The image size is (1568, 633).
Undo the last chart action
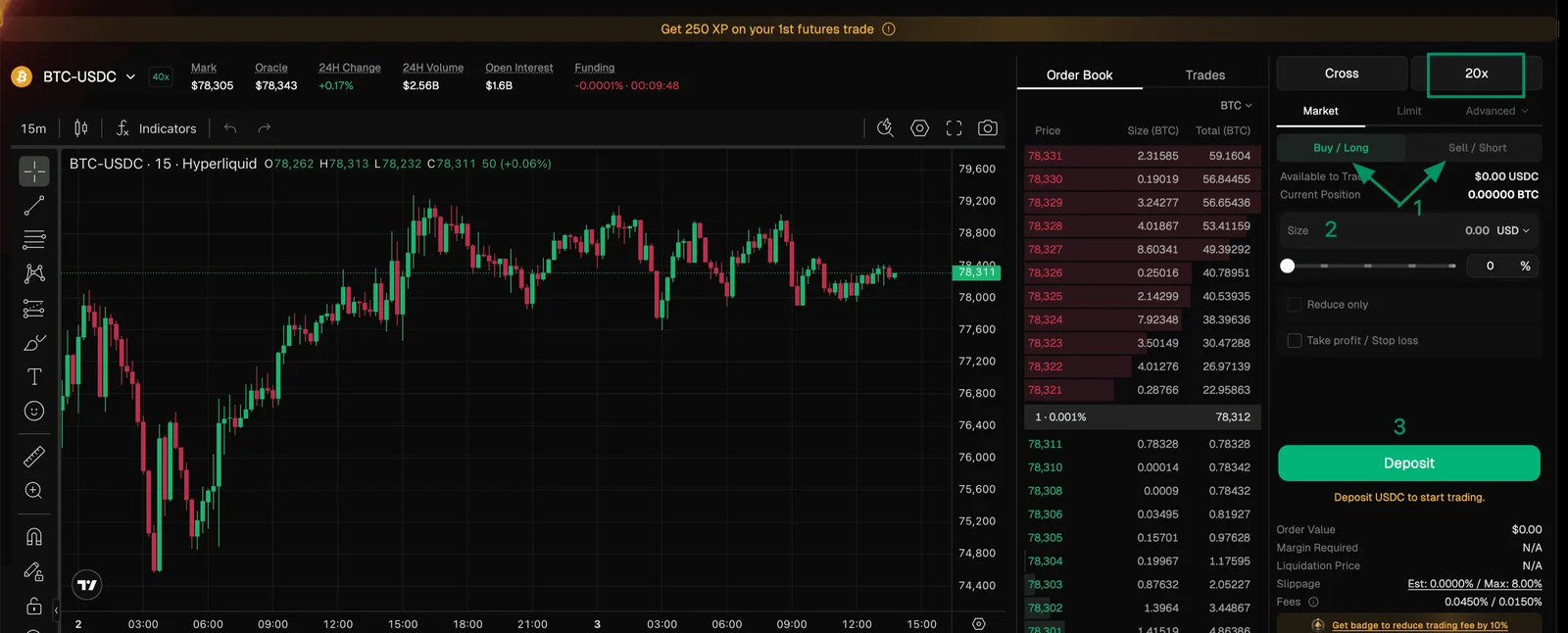pyautogui.click(x=230, y=128)
